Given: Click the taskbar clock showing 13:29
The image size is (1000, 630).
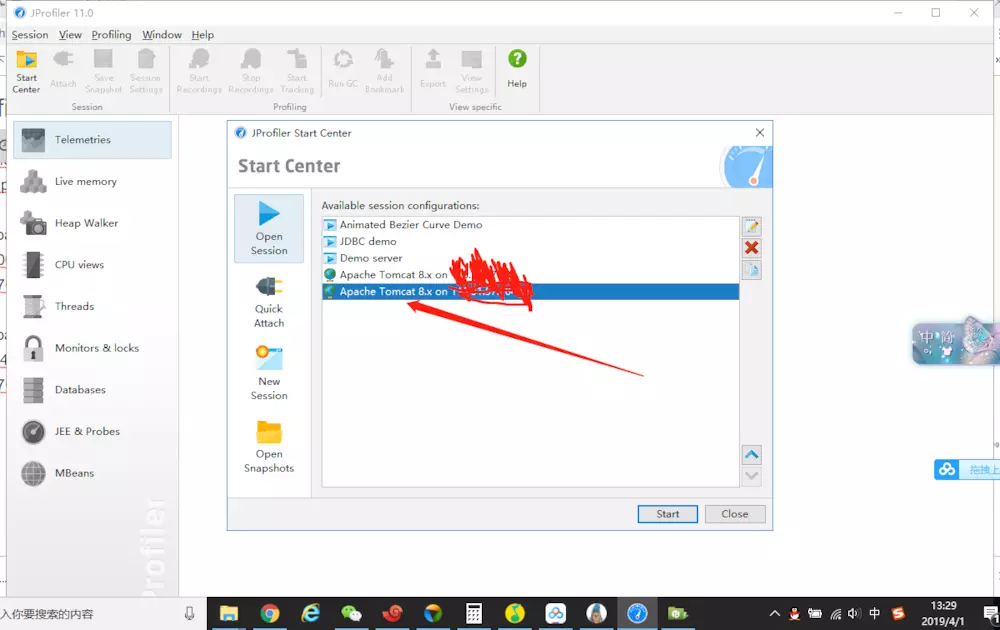Looking at the screenshot, I should (943, 613).
